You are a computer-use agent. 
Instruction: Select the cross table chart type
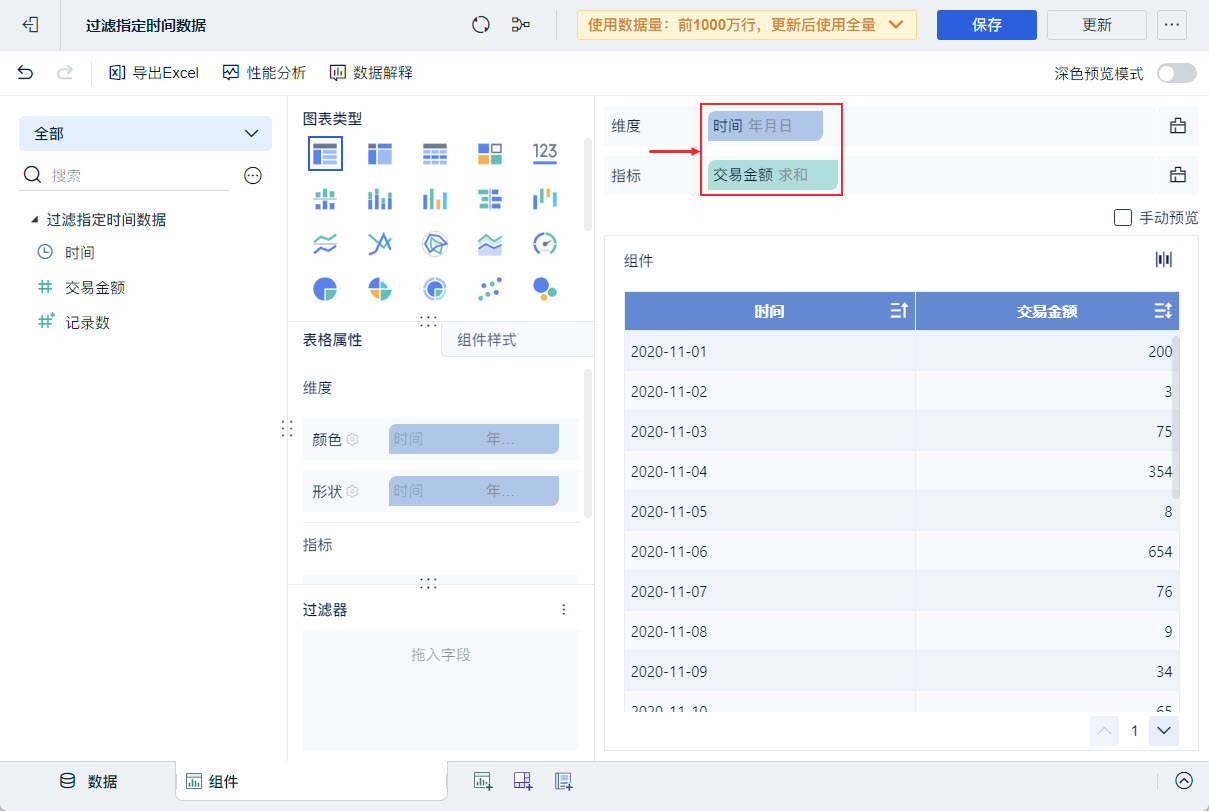coord(380,153)
